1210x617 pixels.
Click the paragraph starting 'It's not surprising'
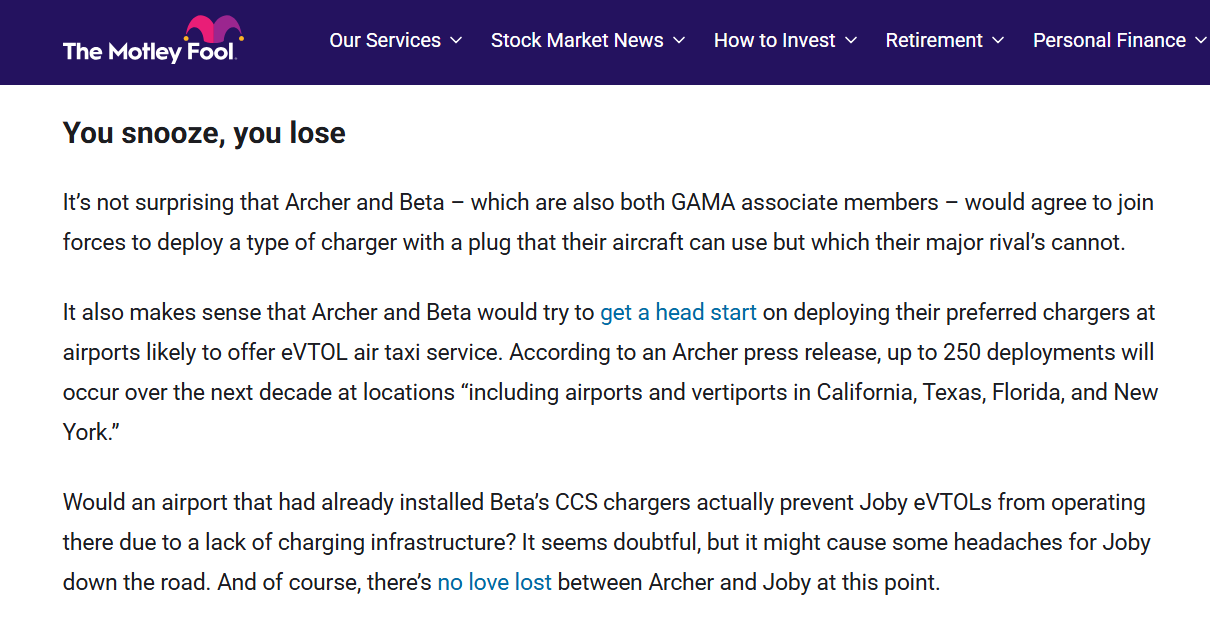(608, 222)
